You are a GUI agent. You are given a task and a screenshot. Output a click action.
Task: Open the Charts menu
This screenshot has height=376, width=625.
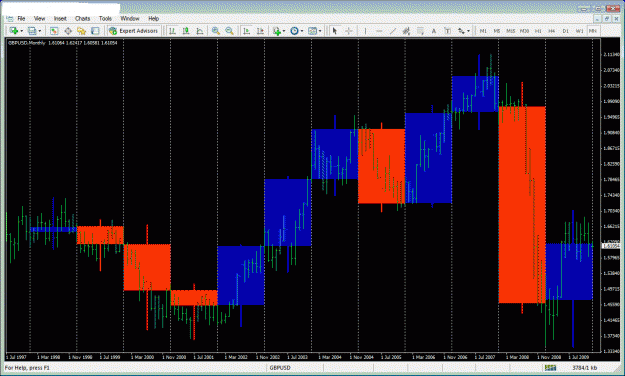83,18
